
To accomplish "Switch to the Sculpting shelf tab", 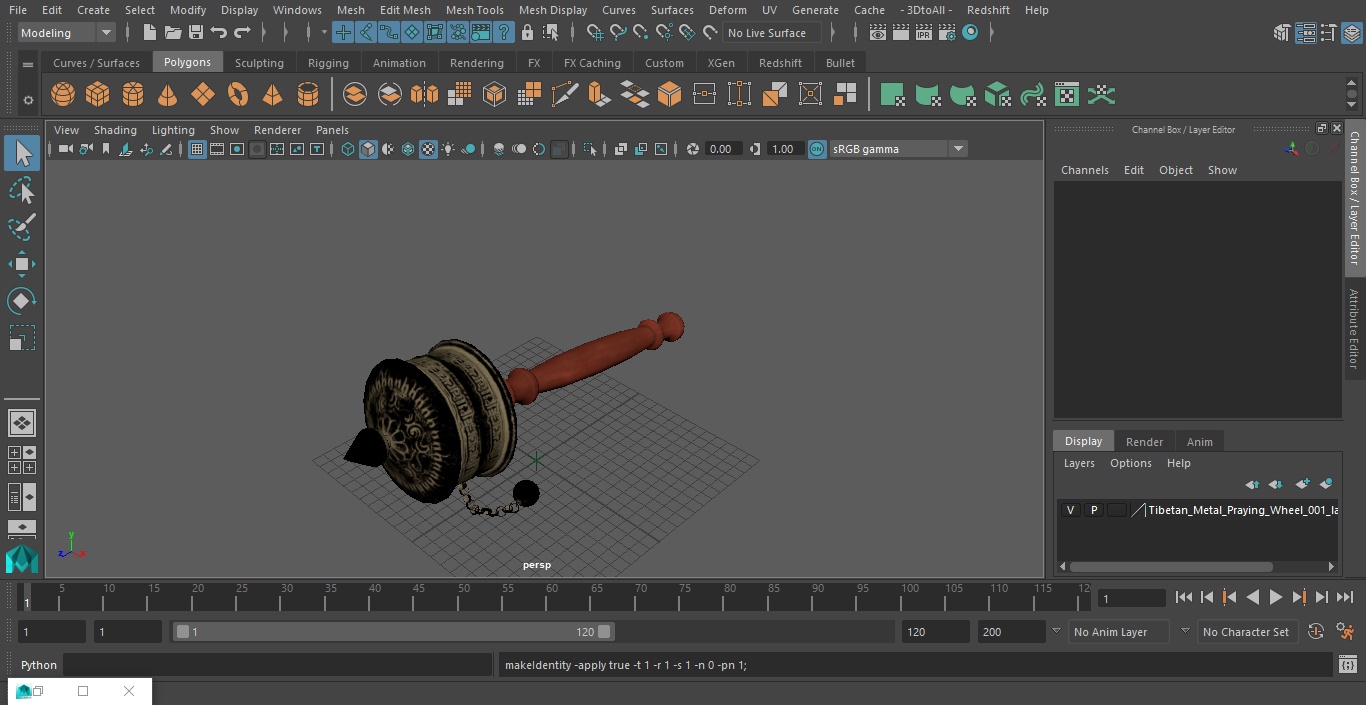I will tap(259, 63).
